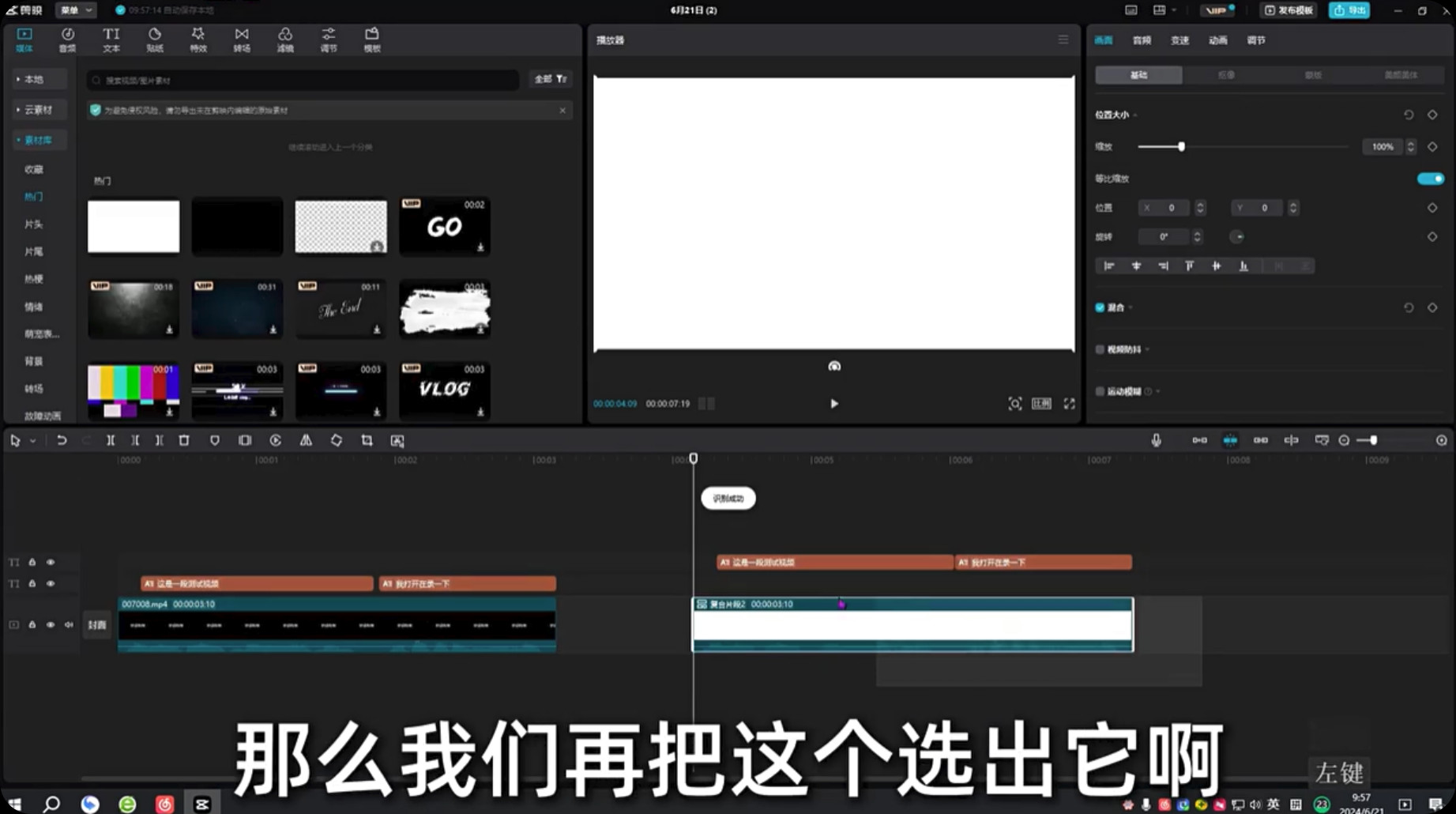Click the undo icon above the timeline
This screenshot has height=814, width=1456.
62,440
